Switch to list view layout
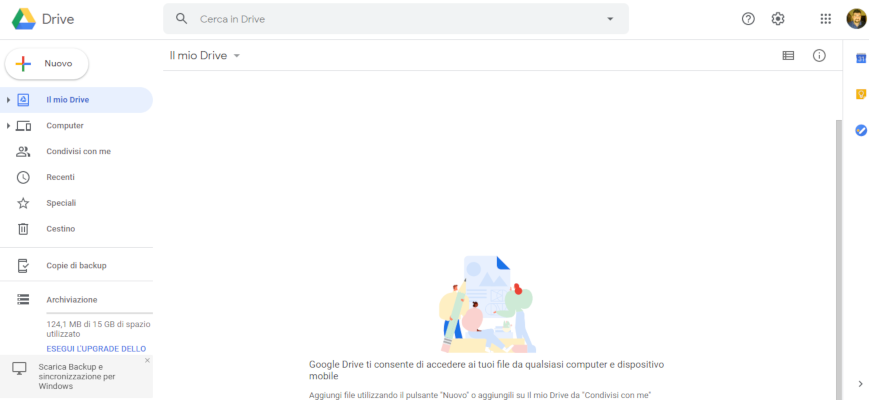 788,55
